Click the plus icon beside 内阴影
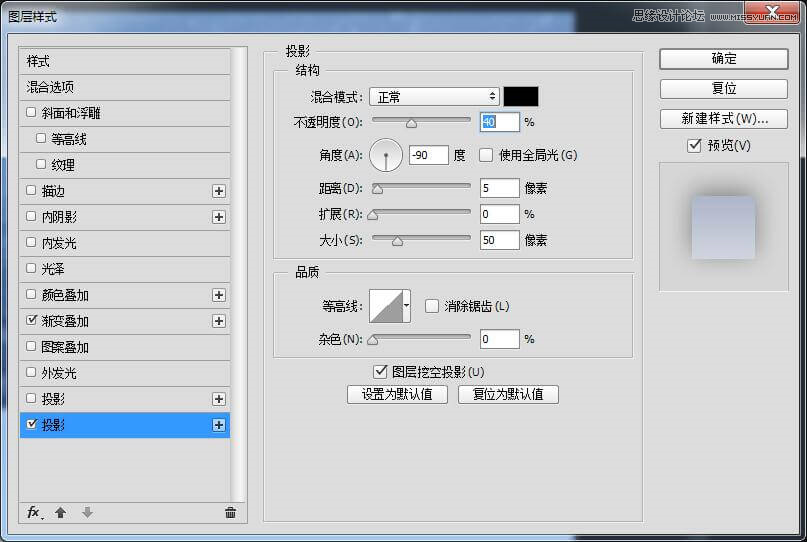The image size is (807, 542). tap(219, 217)
